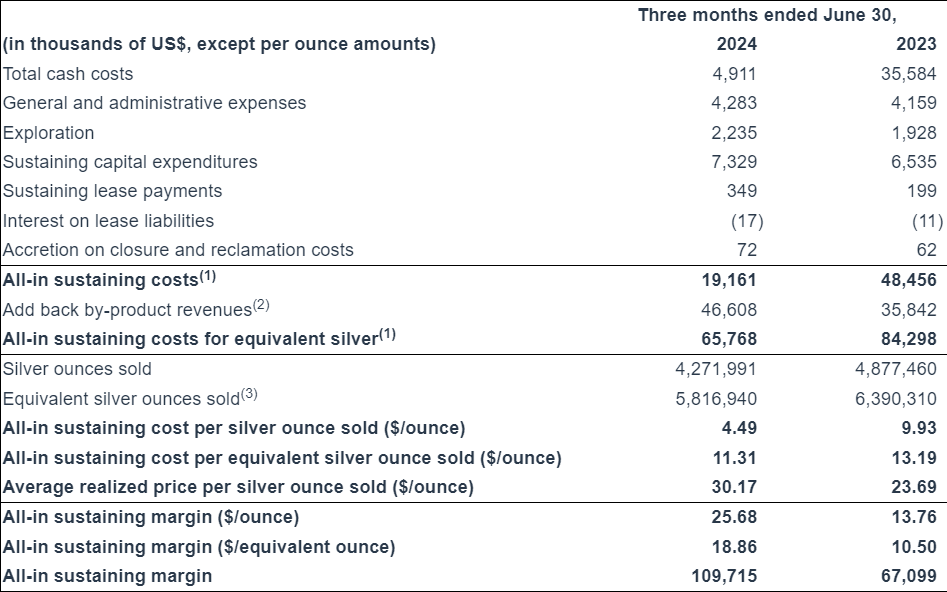
Task: Click the 2023 column header
Action: coord(917,44)
